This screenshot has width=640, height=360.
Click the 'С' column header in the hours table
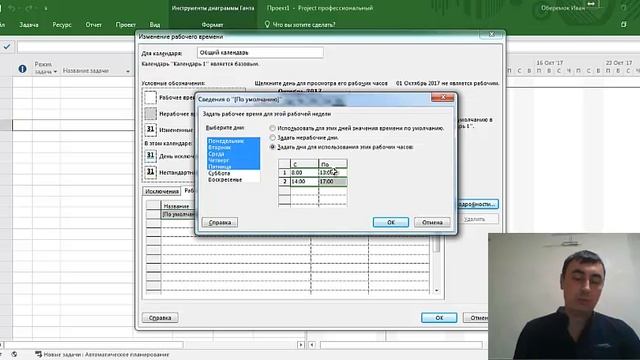(x=304, y=164)
